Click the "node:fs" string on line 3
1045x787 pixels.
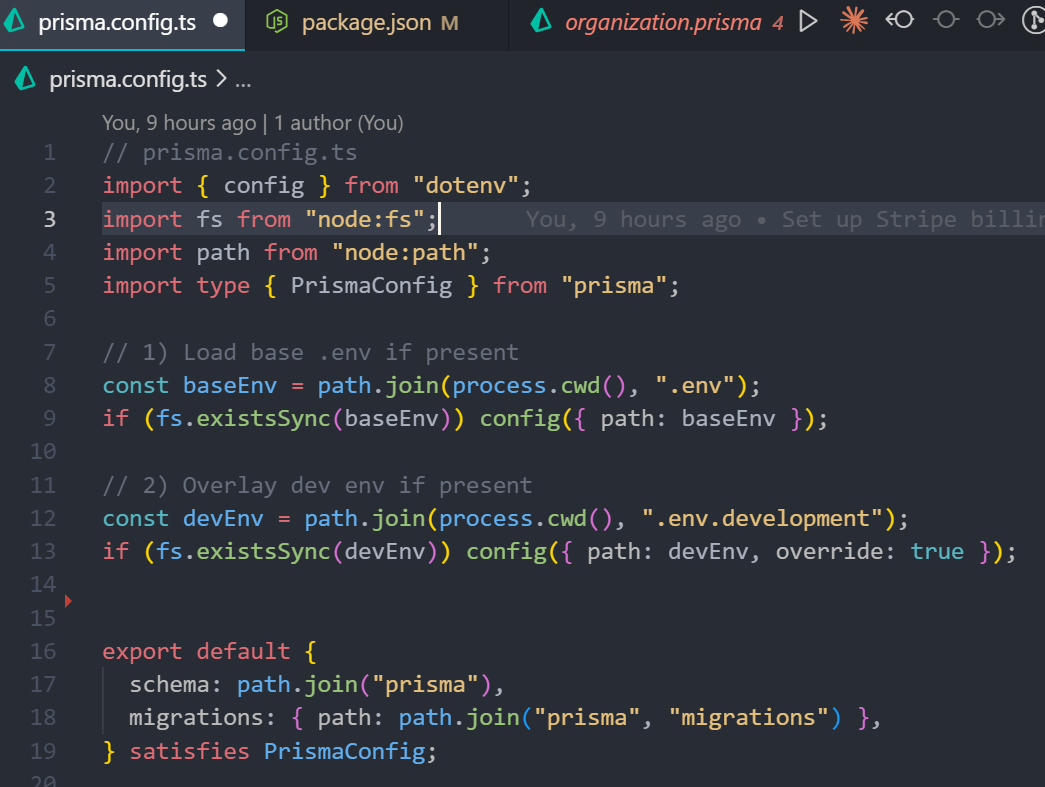[364, 219]
